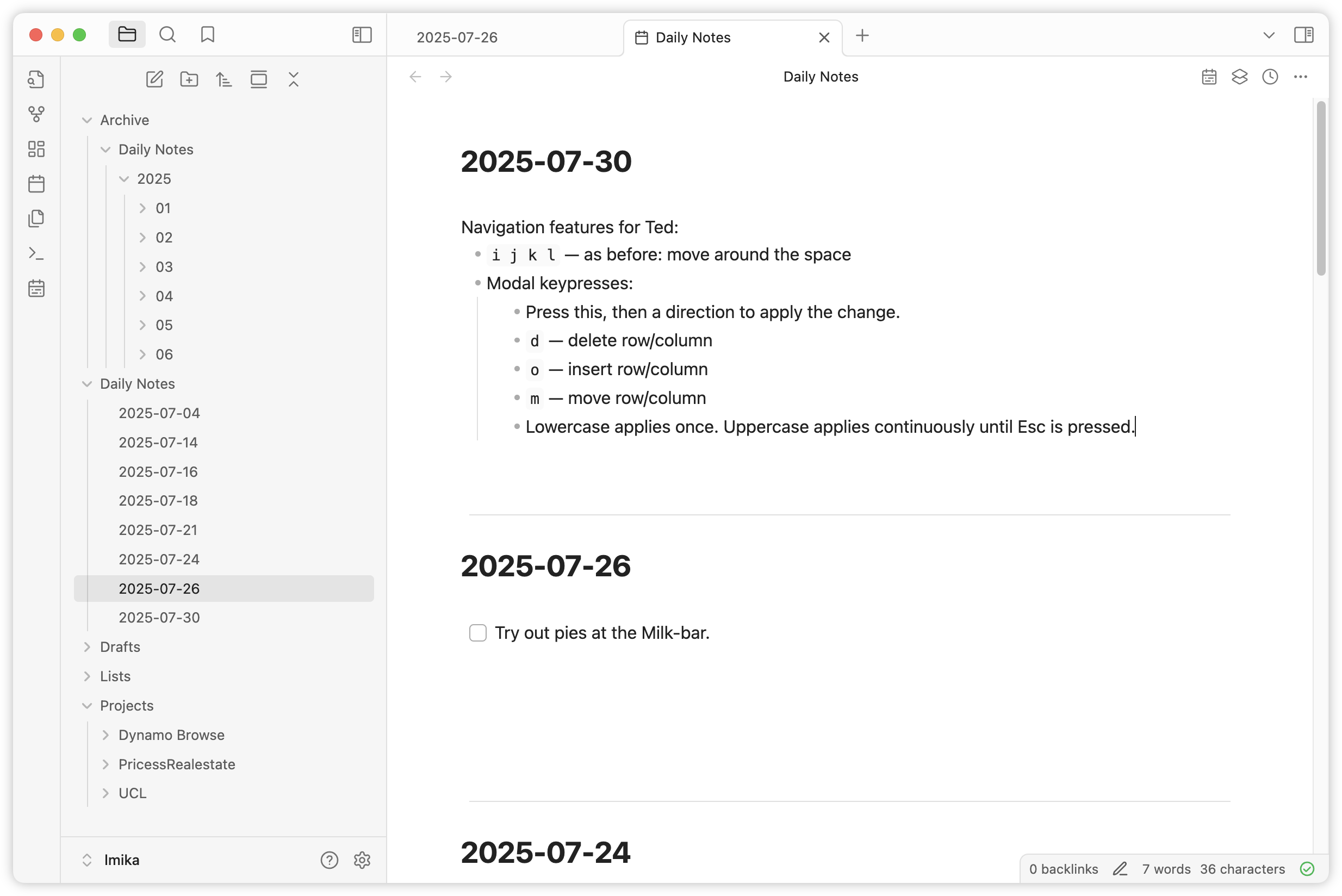Viewport: 1342px width, 896px height.
Task: Expand the 01 month folder
Action: click(143, 208)
